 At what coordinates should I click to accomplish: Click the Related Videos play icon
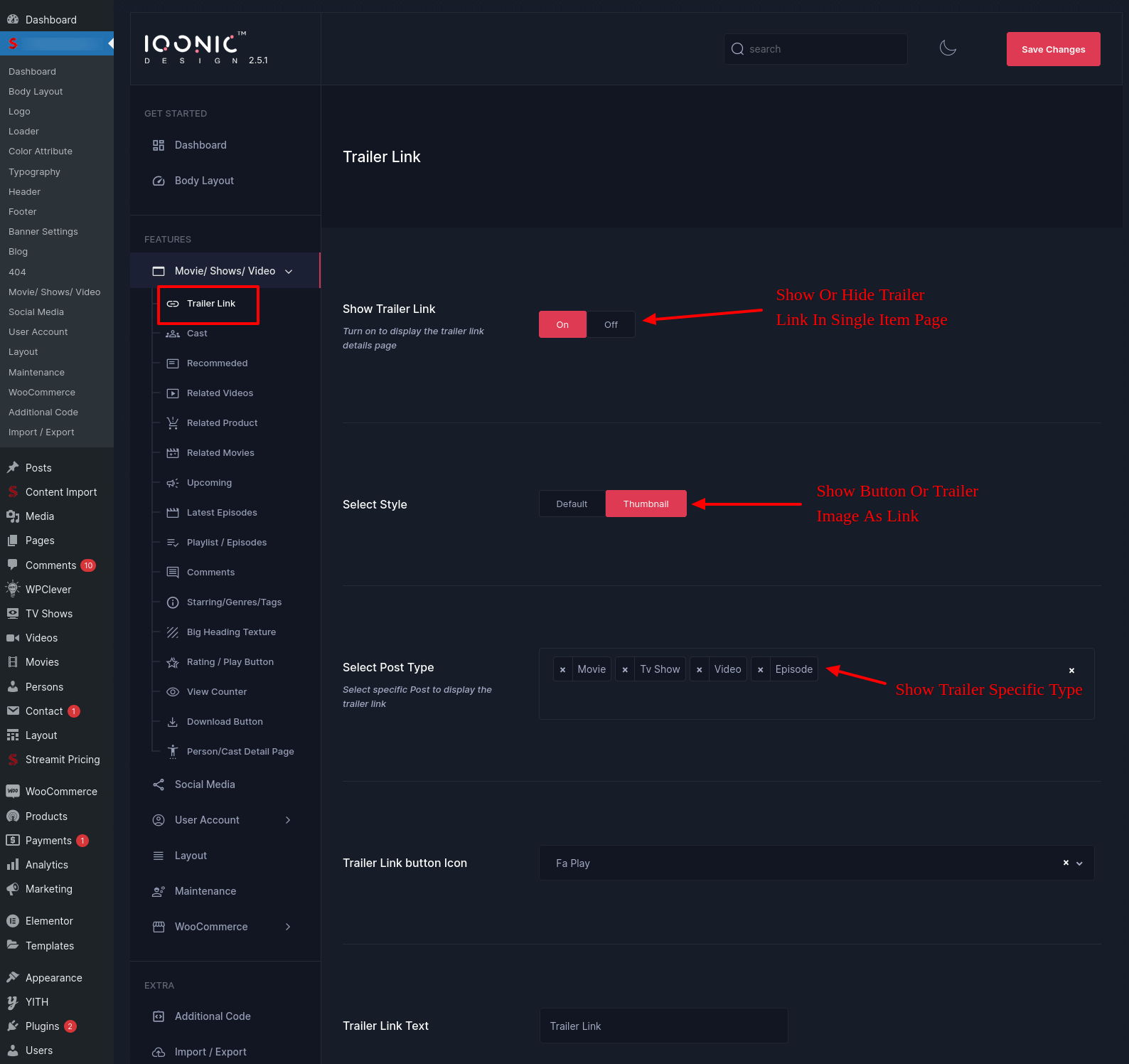click(173, 393)
